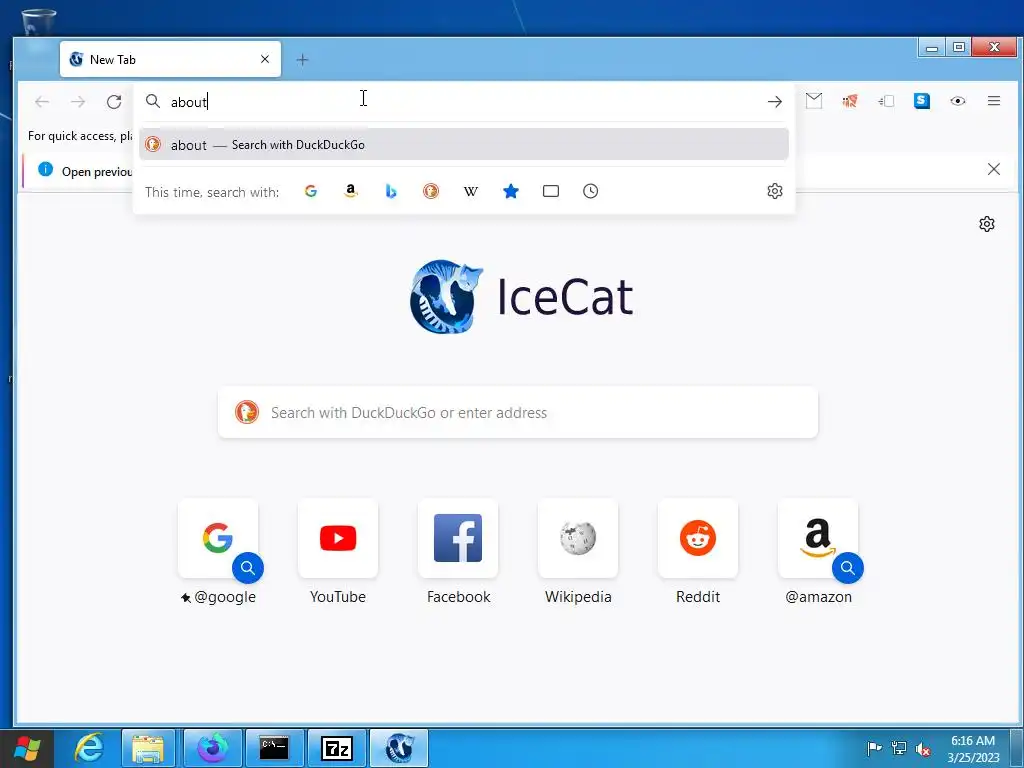Click the Go arrow in the address bar

click(x=775, y=101)
